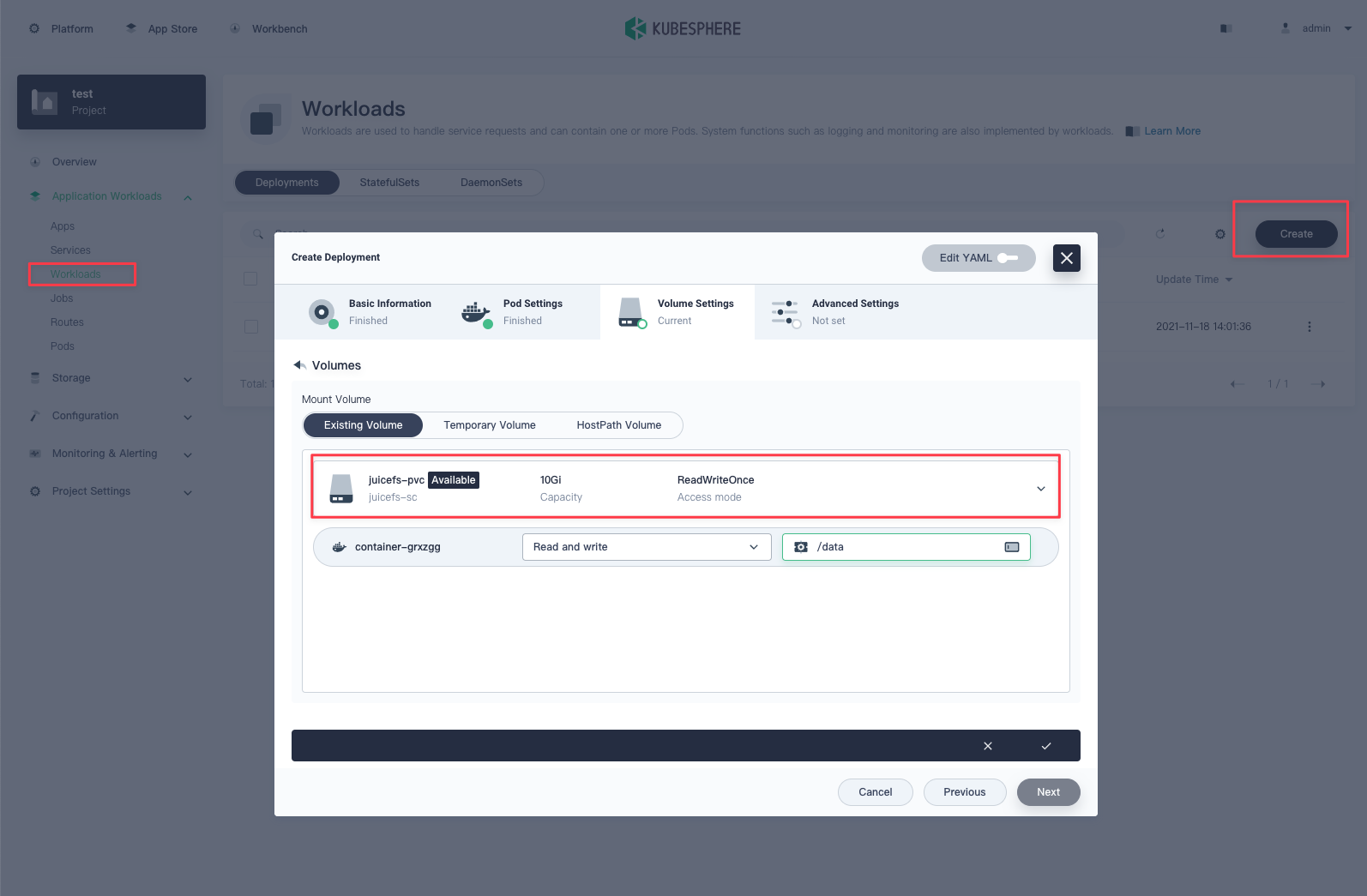Click the cancel X in dark bar
This screenshot has height=896, width=1367.
coord(987,746)
